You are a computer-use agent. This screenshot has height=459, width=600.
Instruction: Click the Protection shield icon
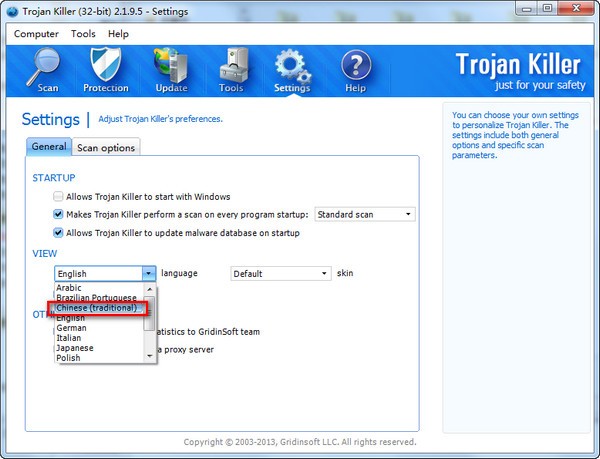point(106,70)
